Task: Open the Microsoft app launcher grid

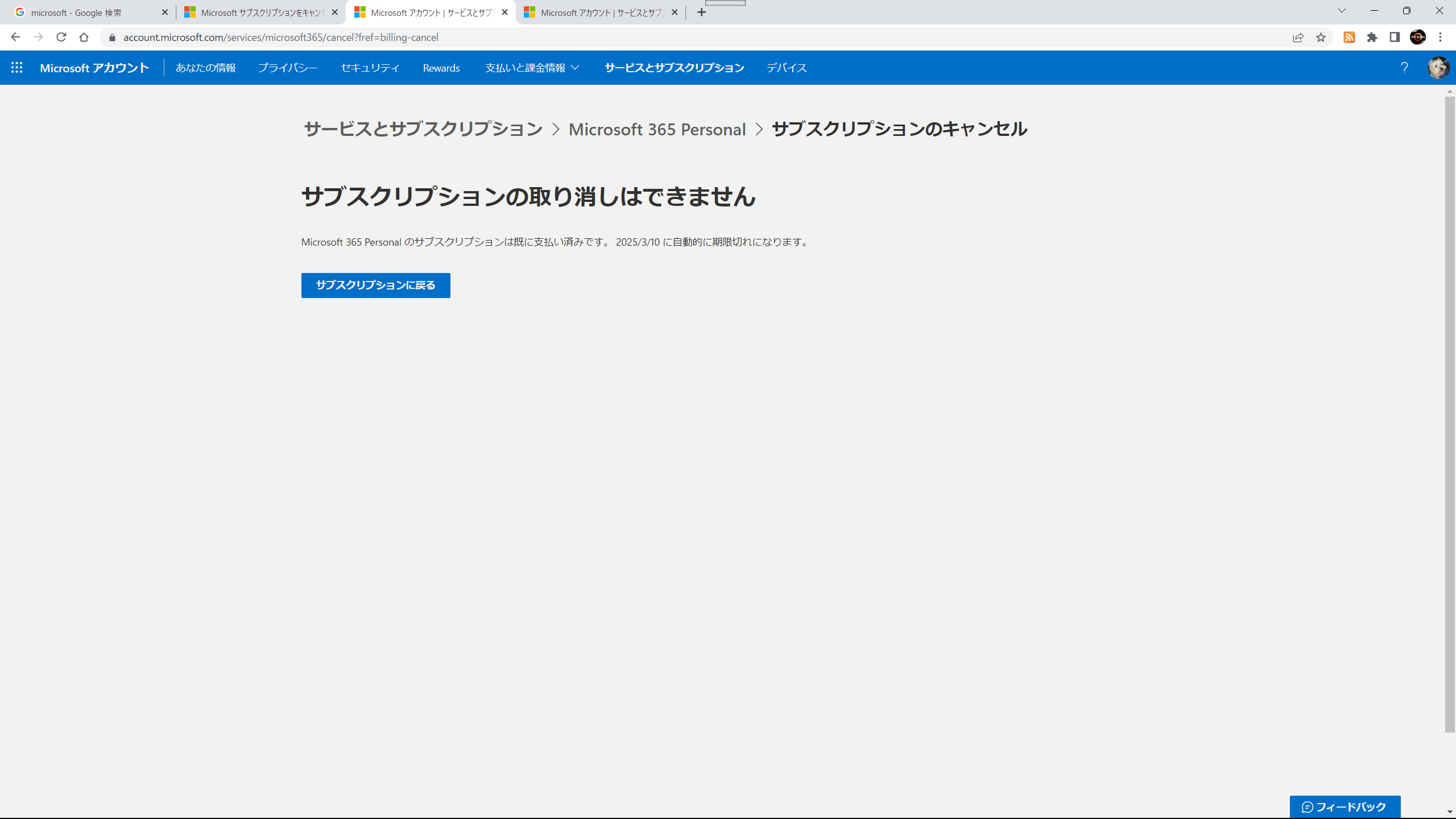Action: click(x=17, y=68)
